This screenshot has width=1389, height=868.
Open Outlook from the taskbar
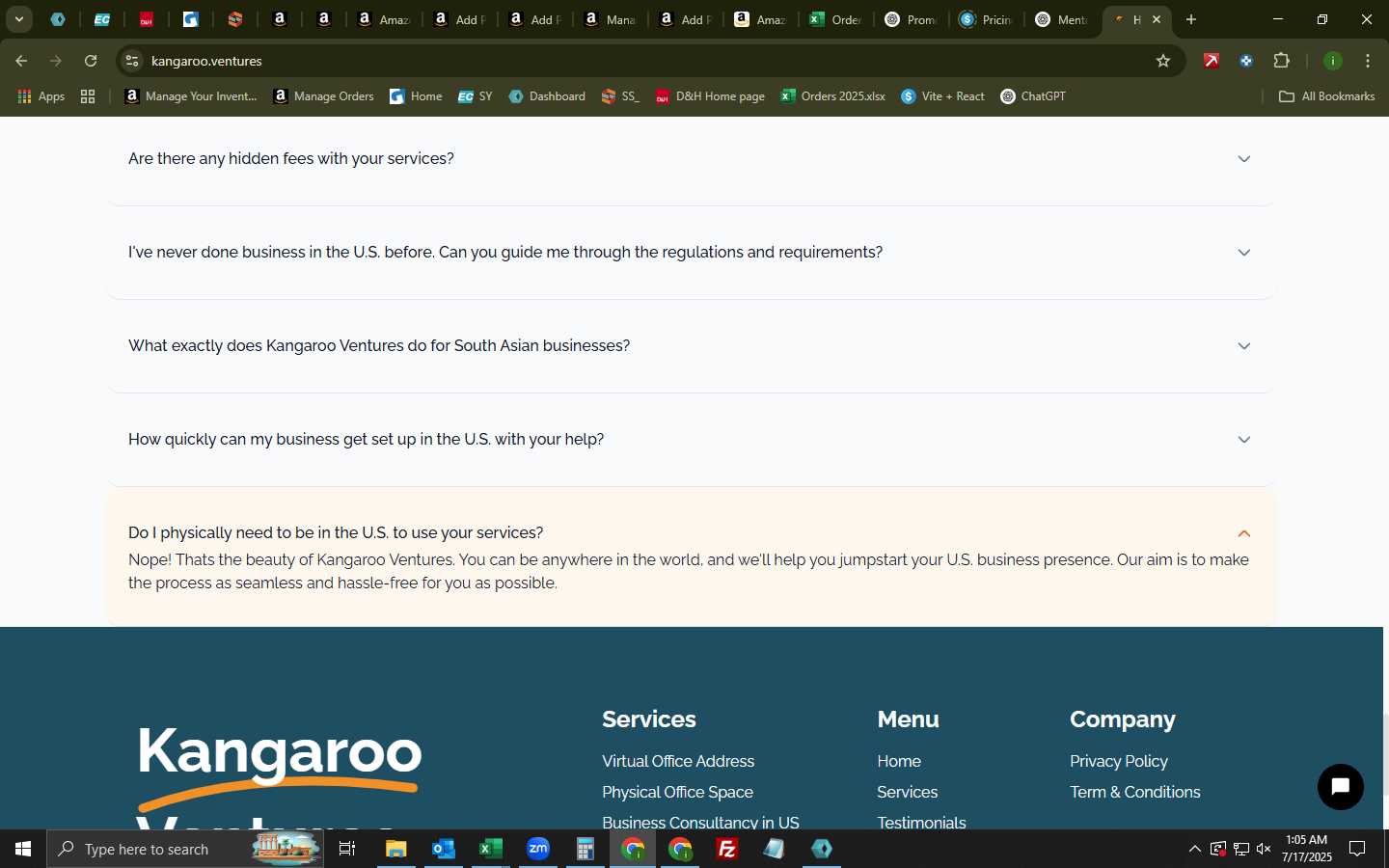point(443,849)
